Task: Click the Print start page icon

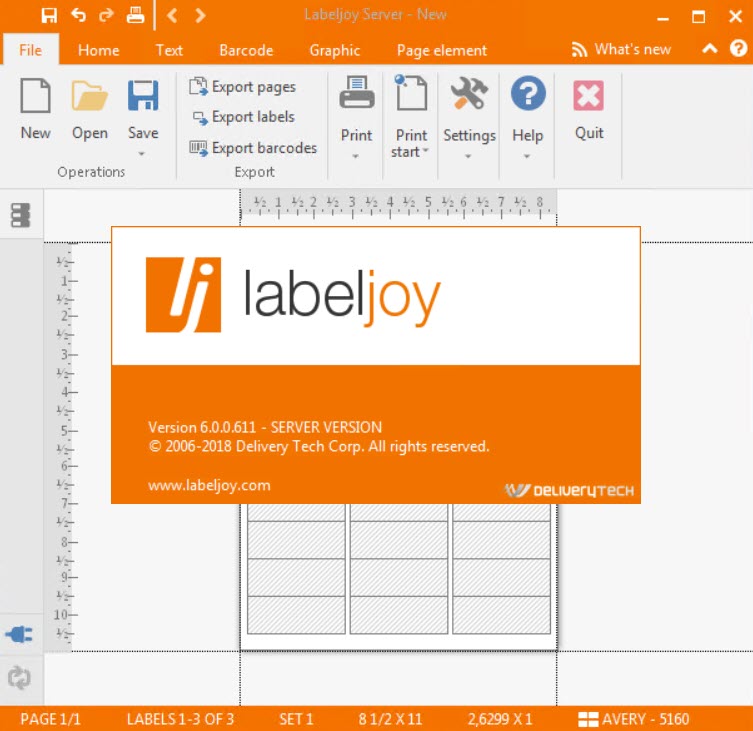Action: tap(411, 93)
